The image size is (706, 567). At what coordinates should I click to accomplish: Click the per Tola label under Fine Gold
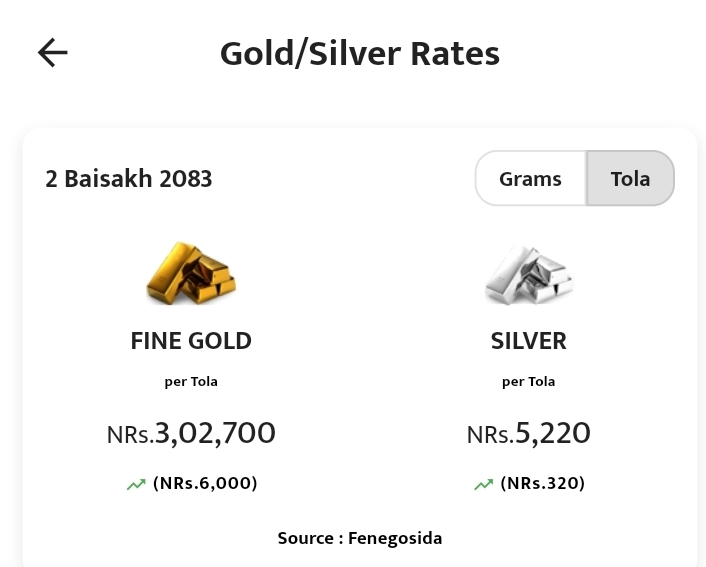click(x=191, y=382)
